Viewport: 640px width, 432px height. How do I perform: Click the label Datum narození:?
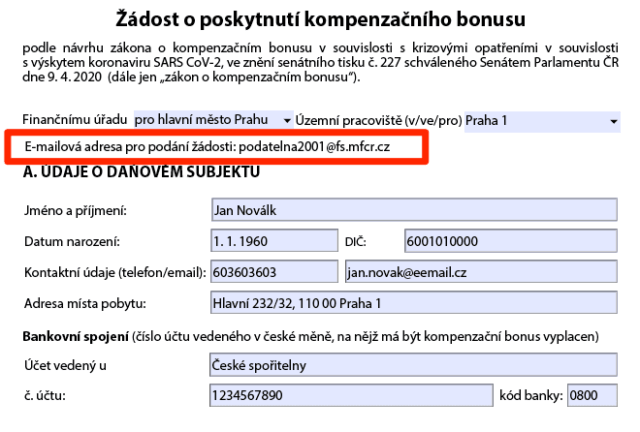click(72, 241)
